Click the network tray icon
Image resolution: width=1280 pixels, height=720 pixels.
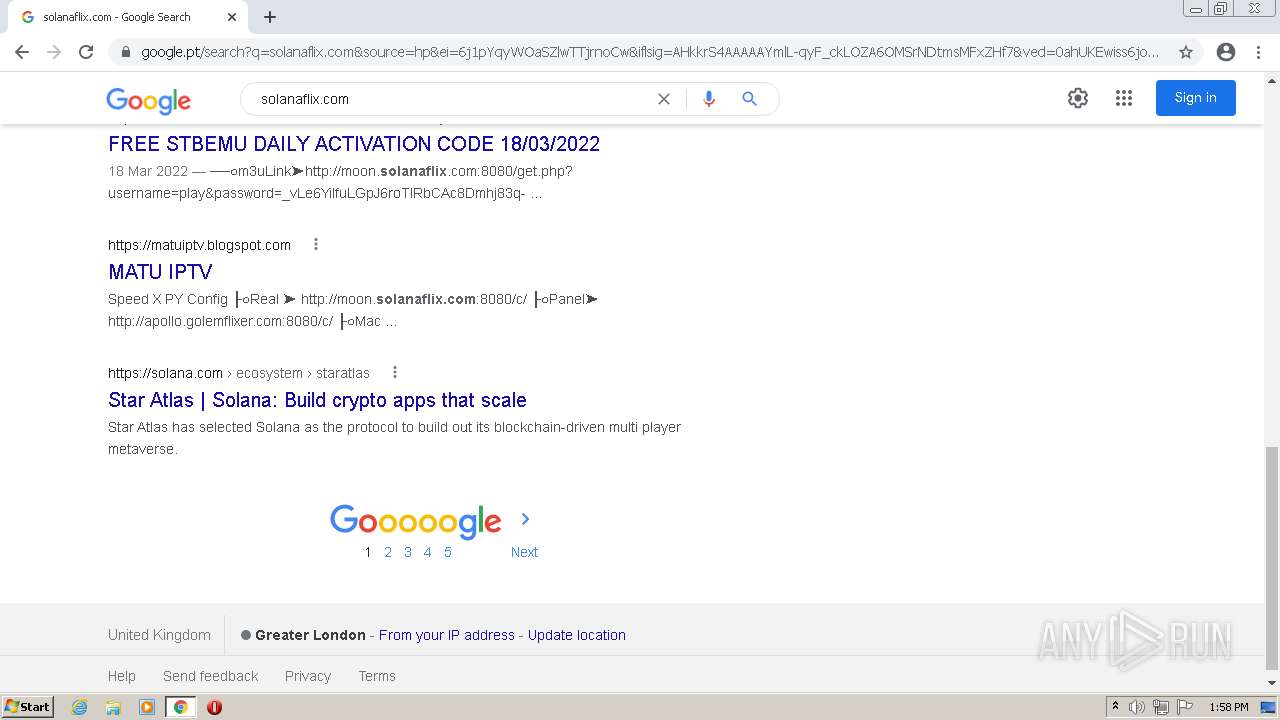1161,707
